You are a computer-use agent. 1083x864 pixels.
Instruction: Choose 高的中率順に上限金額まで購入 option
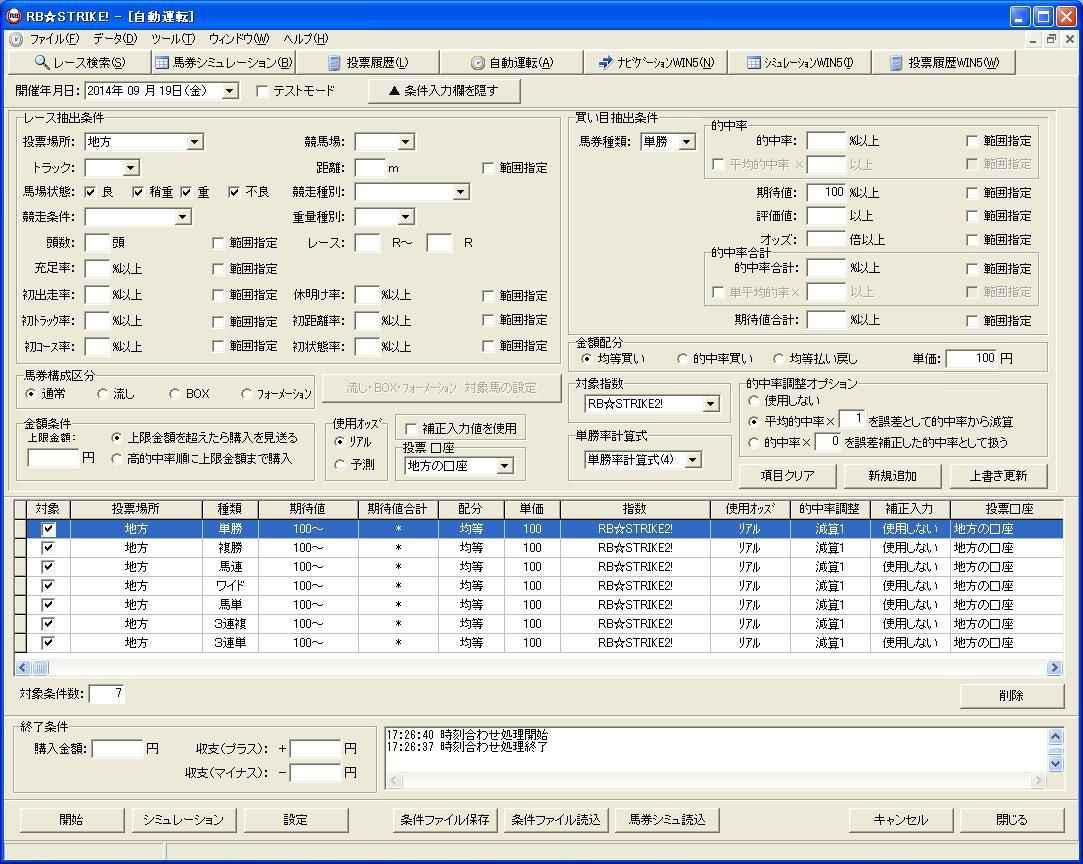tap(116, 459)
